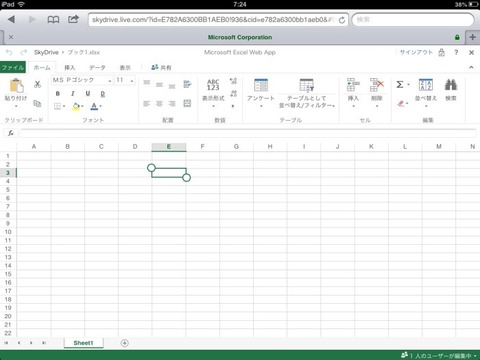The height and width of the screenshot is (360, 480).
Task: Open the アンケート survey dropdown
Action: tap(261, 93)
